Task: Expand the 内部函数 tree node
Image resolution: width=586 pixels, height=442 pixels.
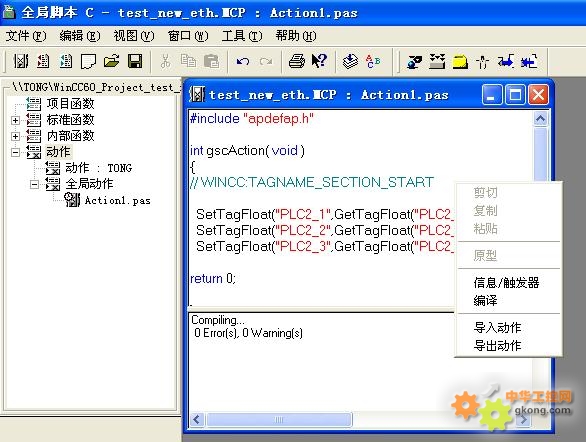Action: pyautogui.click(x=15, y=136)
